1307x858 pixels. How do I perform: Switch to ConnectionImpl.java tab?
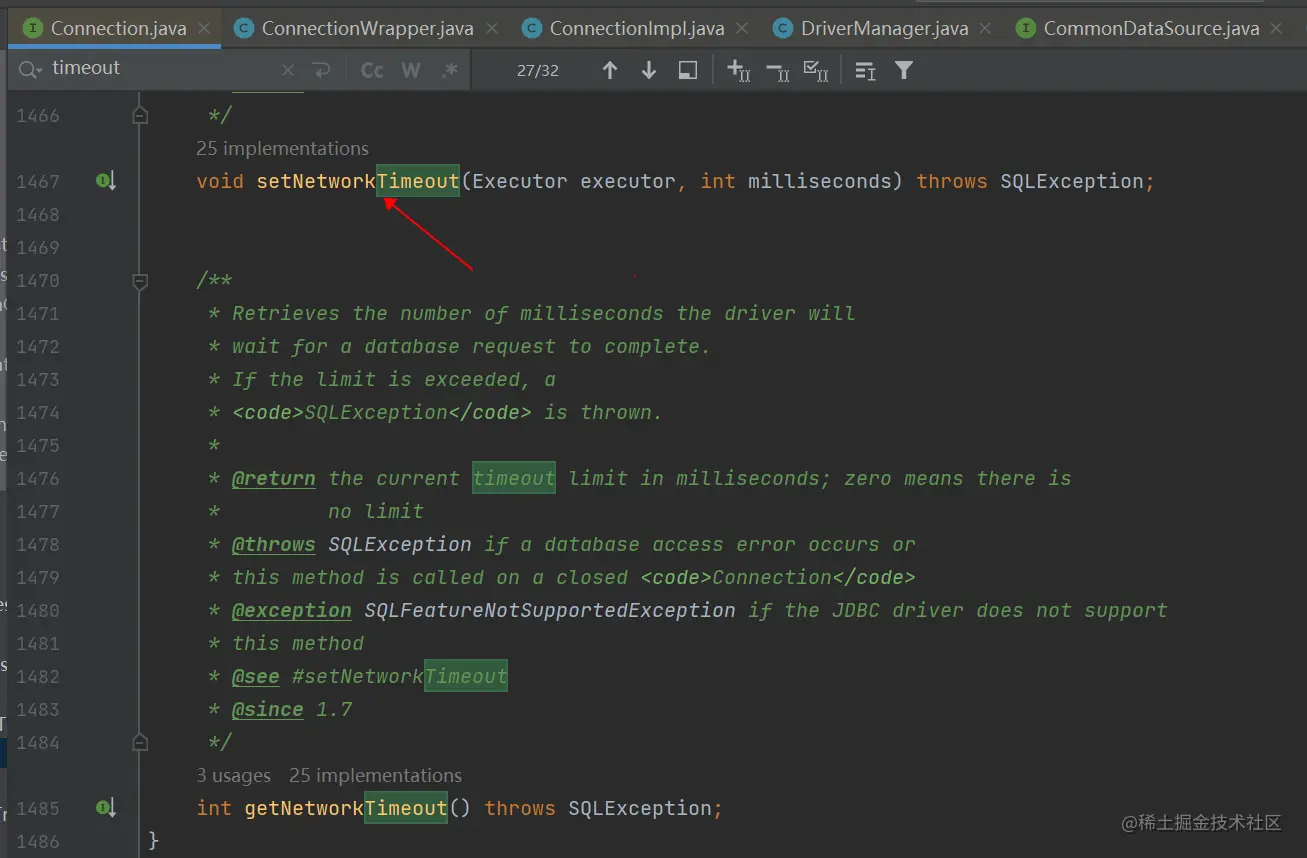coord(637,28)
